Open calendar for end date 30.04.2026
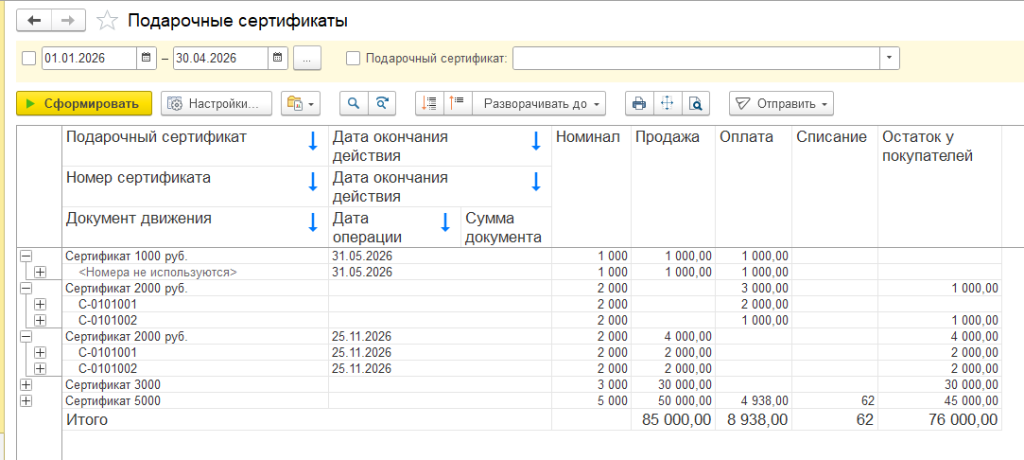 pos(278,58)
